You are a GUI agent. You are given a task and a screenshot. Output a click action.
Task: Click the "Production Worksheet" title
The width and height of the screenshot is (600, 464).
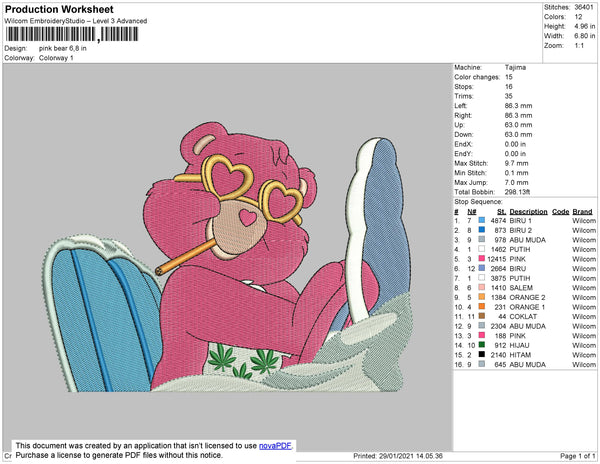tap(59, 10)
